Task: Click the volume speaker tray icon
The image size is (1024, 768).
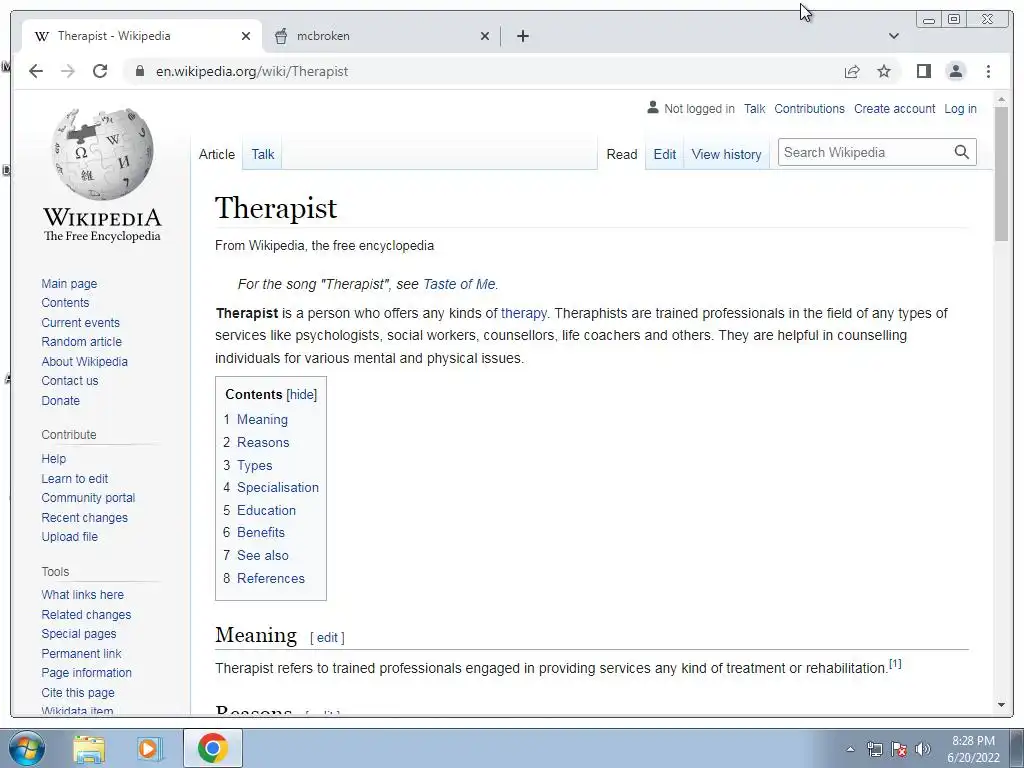Action: (x=923, y=749)
